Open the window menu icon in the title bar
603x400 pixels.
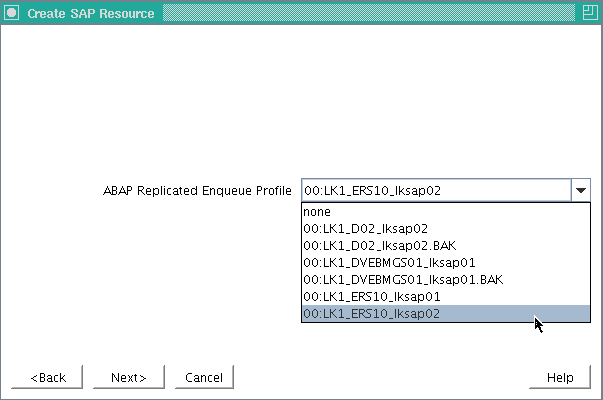tap(12, 13)
